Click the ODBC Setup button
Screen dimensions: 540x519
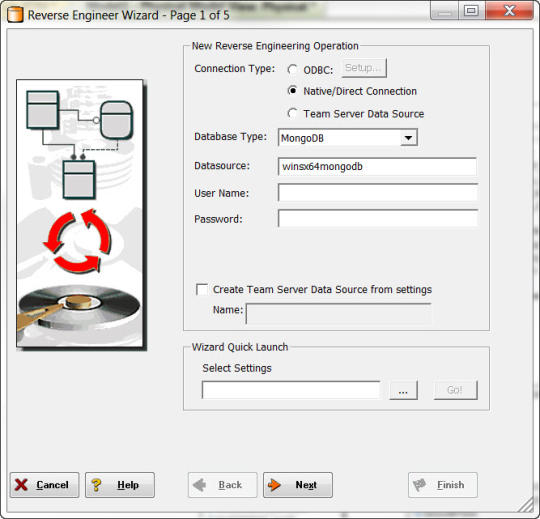pos(364,68)
